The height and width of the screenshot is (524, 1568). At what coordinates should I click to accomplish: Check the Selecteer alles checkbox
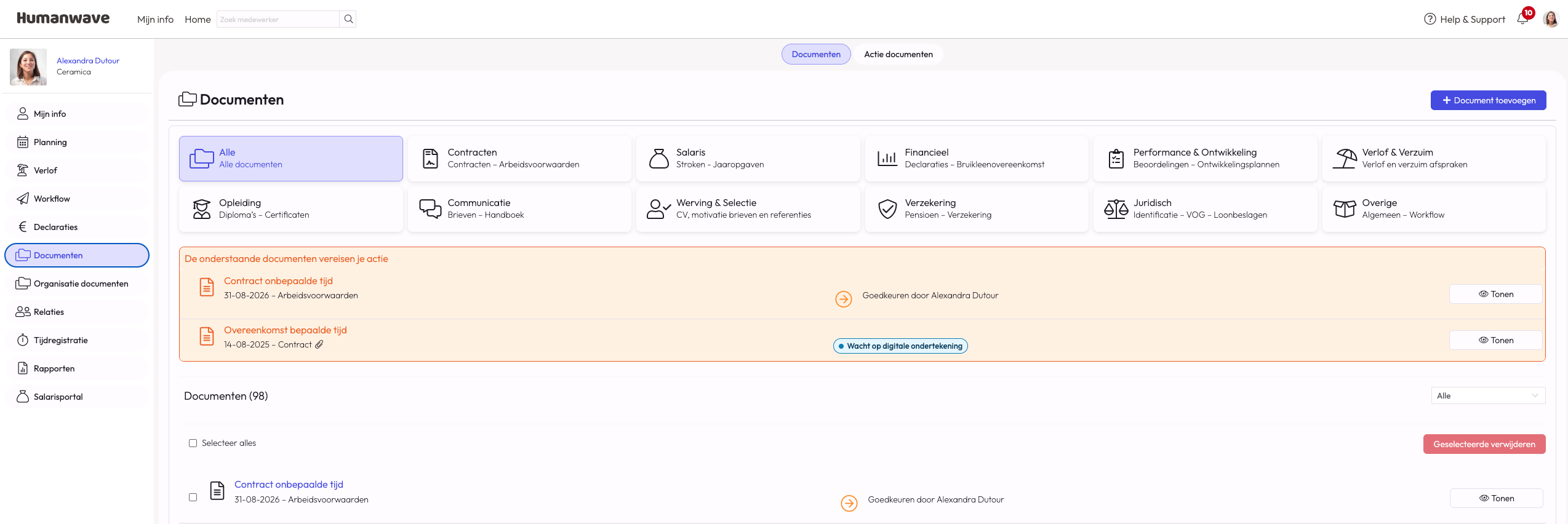[193, 443]
